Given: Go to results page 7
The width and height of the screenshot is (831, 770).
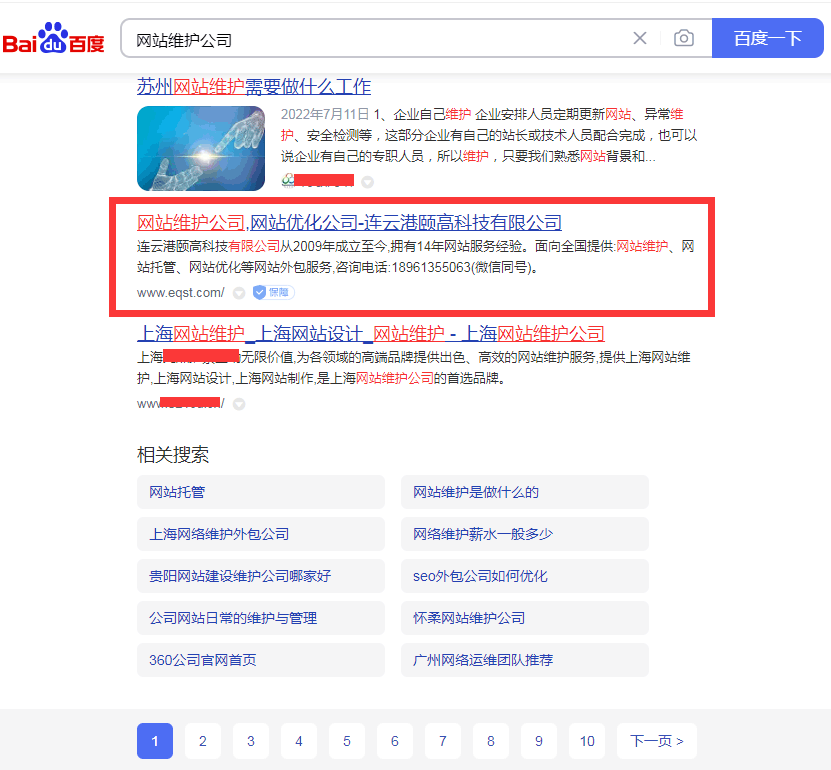Looking at the screenshot, I should (443, 741).
